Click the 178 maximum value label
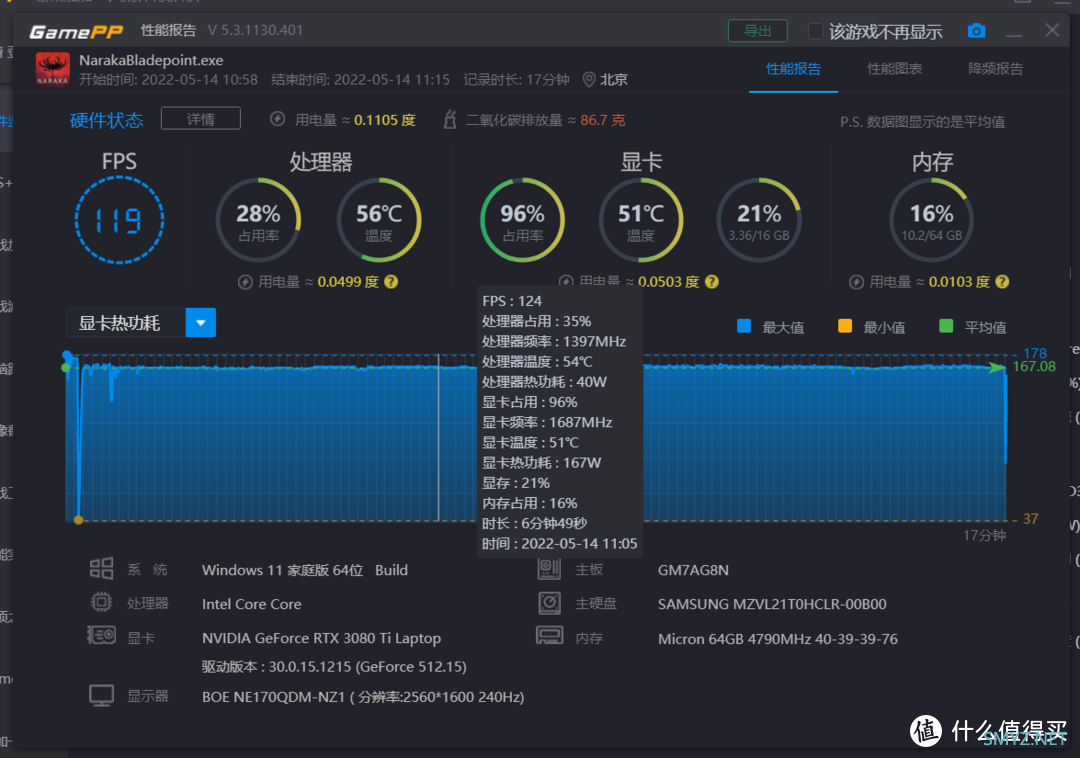Image resolution: width=1080 pixels, height=758 pixels. pos(1035,353)
